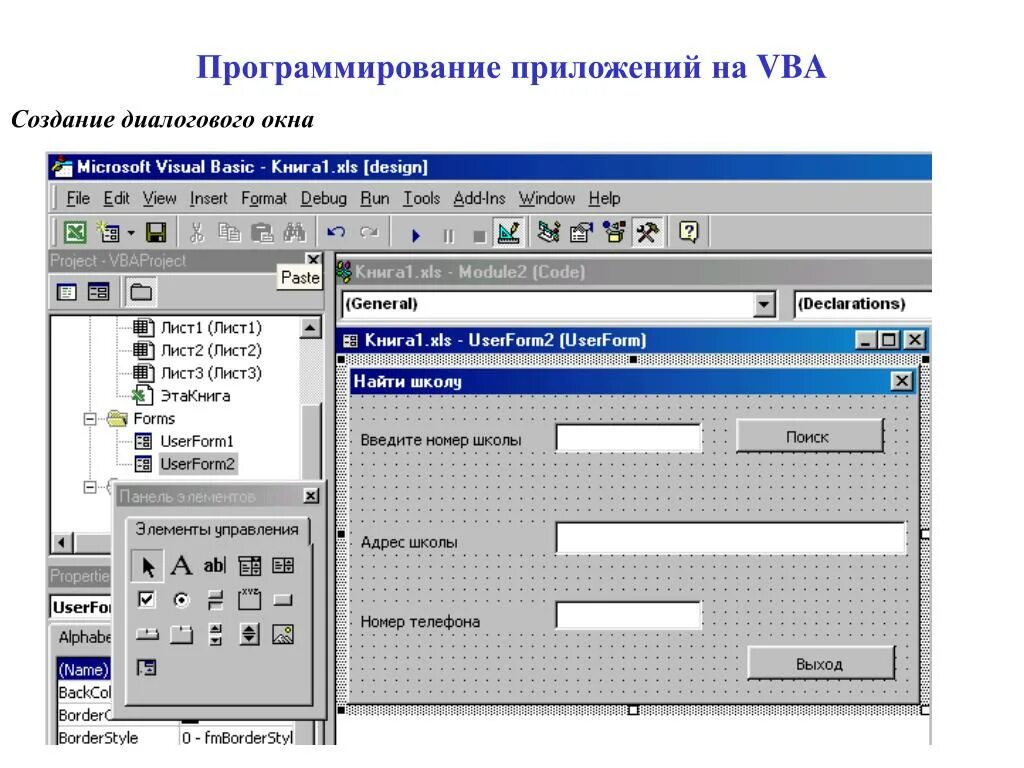Open the Debug menu

323,198
